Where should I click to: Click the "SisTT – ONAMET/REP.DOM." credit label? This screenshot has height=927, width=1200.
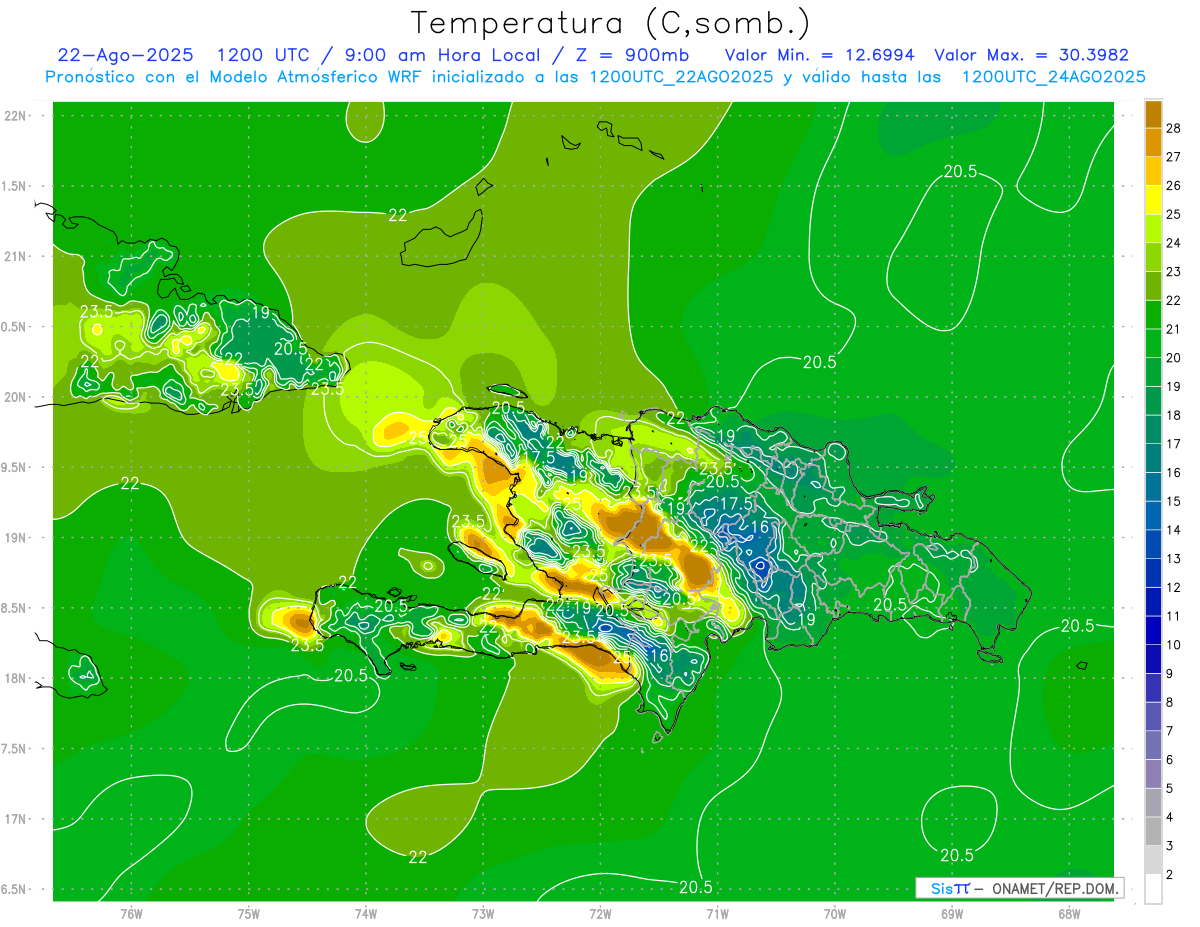coord(1020,888)
